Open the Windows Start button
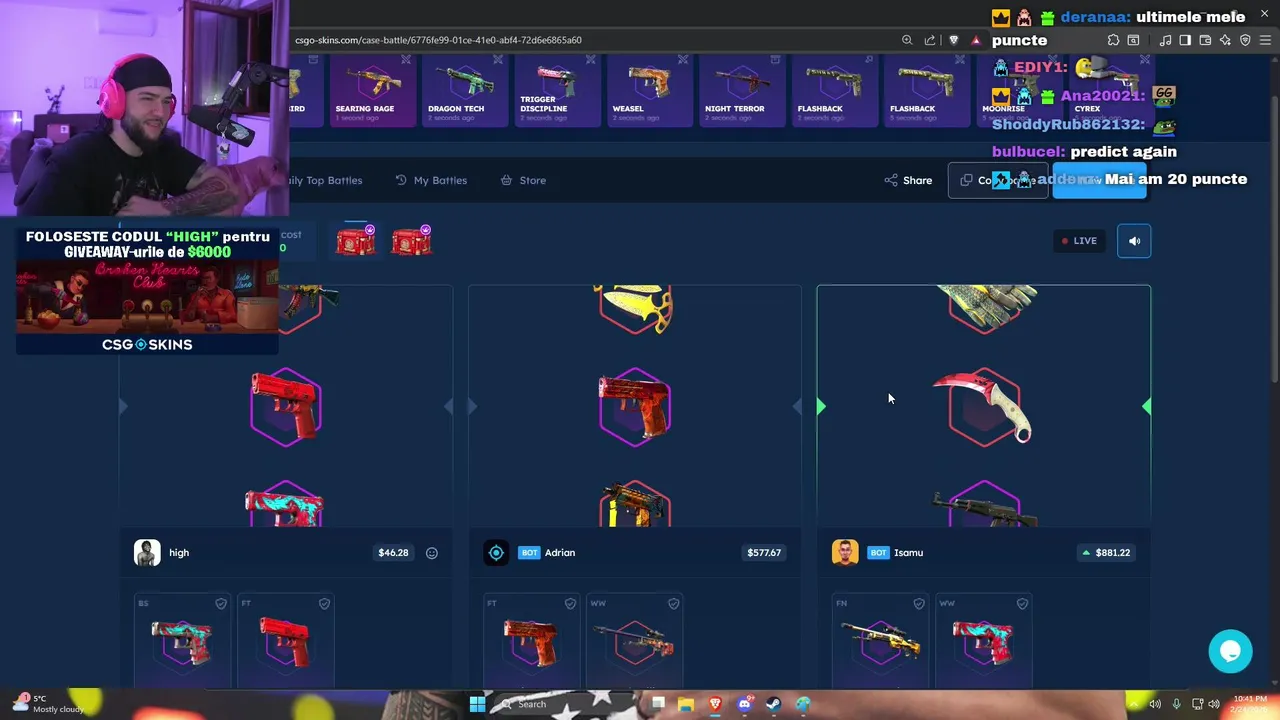 coord(477,704)
